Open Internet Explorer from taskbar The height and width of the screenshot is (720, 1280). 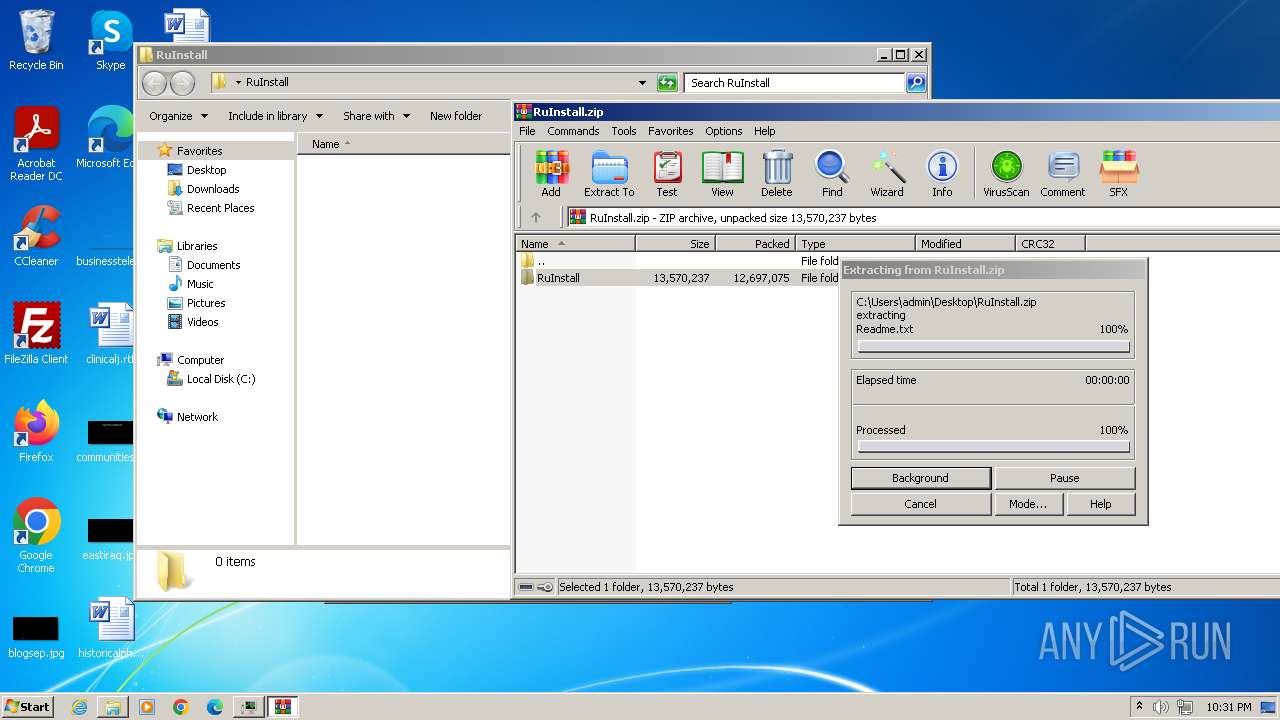[x=79, y=707]
